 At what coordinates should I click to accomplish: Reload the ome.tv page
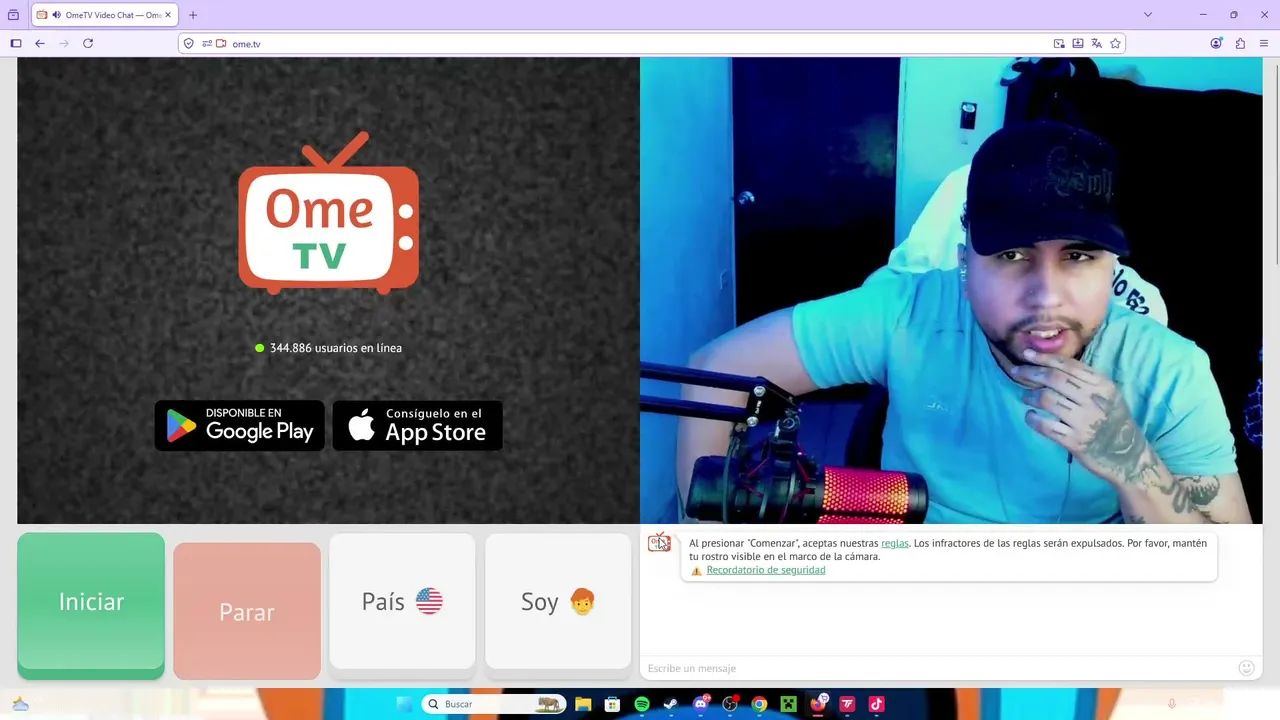tap(88, 43)
